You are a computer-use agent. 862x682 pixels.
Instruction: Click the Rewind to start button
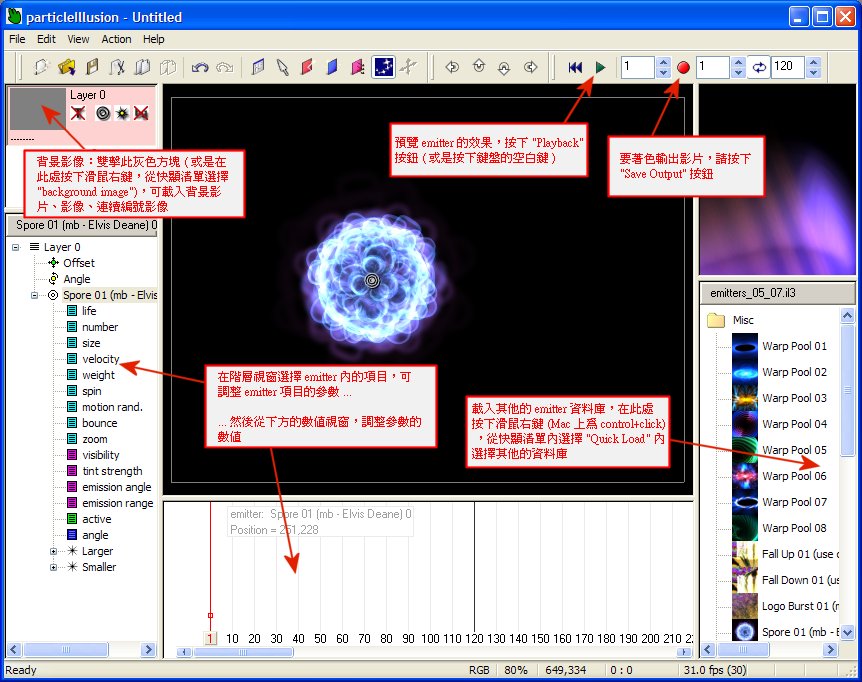click(x=575, y=67)
